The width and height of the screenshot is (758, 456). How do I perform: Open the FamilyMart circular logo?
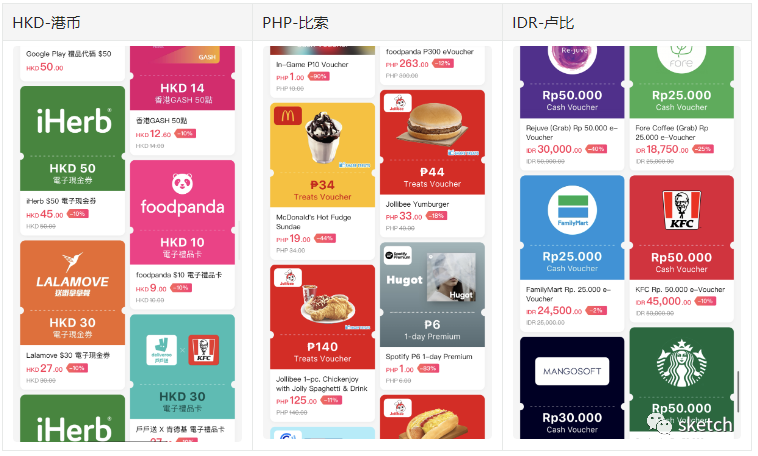pyautogui.click(x=572, y=210)
